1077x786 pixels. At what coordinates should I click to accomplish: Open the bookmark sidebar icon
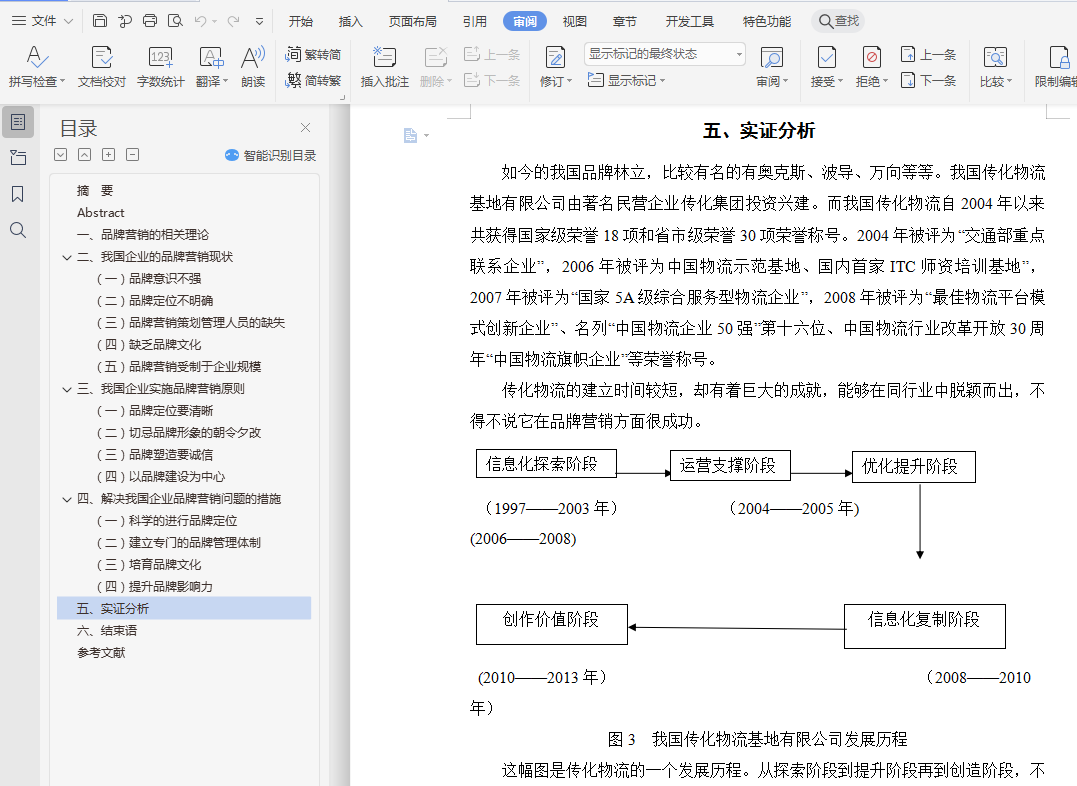point(18,194)
